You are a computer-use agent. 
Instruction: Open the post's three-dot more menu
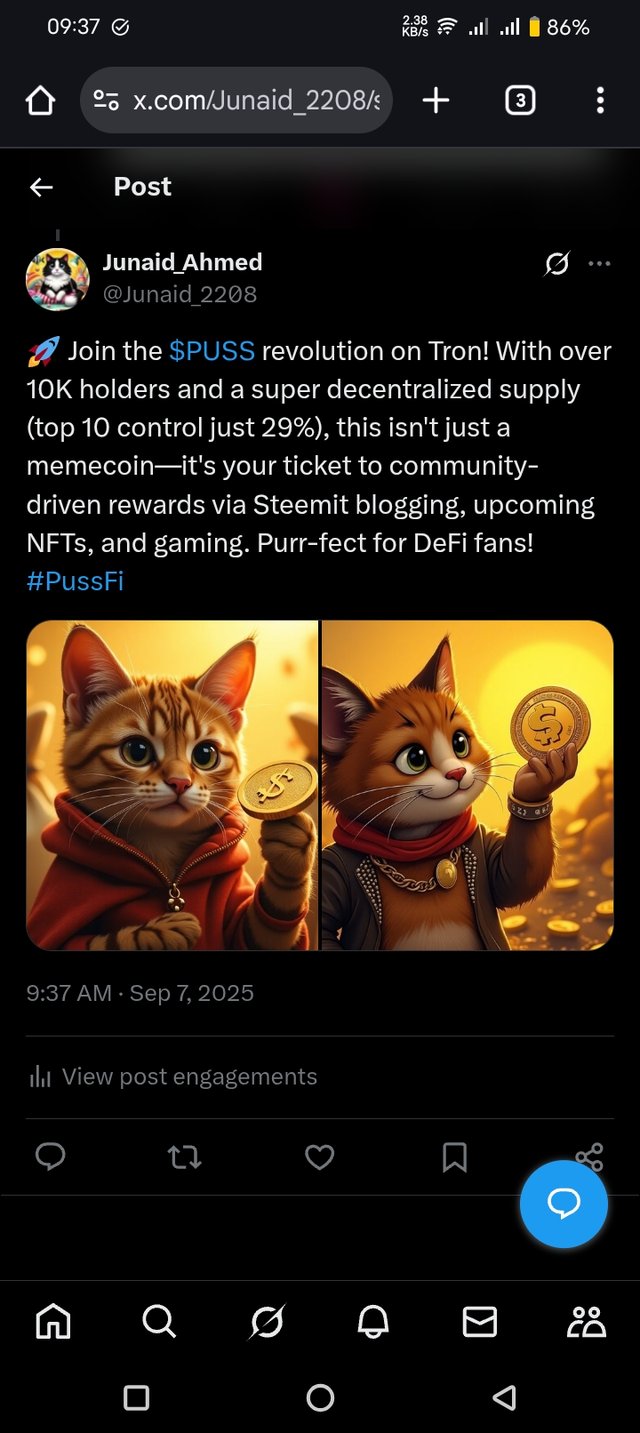[599, 264]
